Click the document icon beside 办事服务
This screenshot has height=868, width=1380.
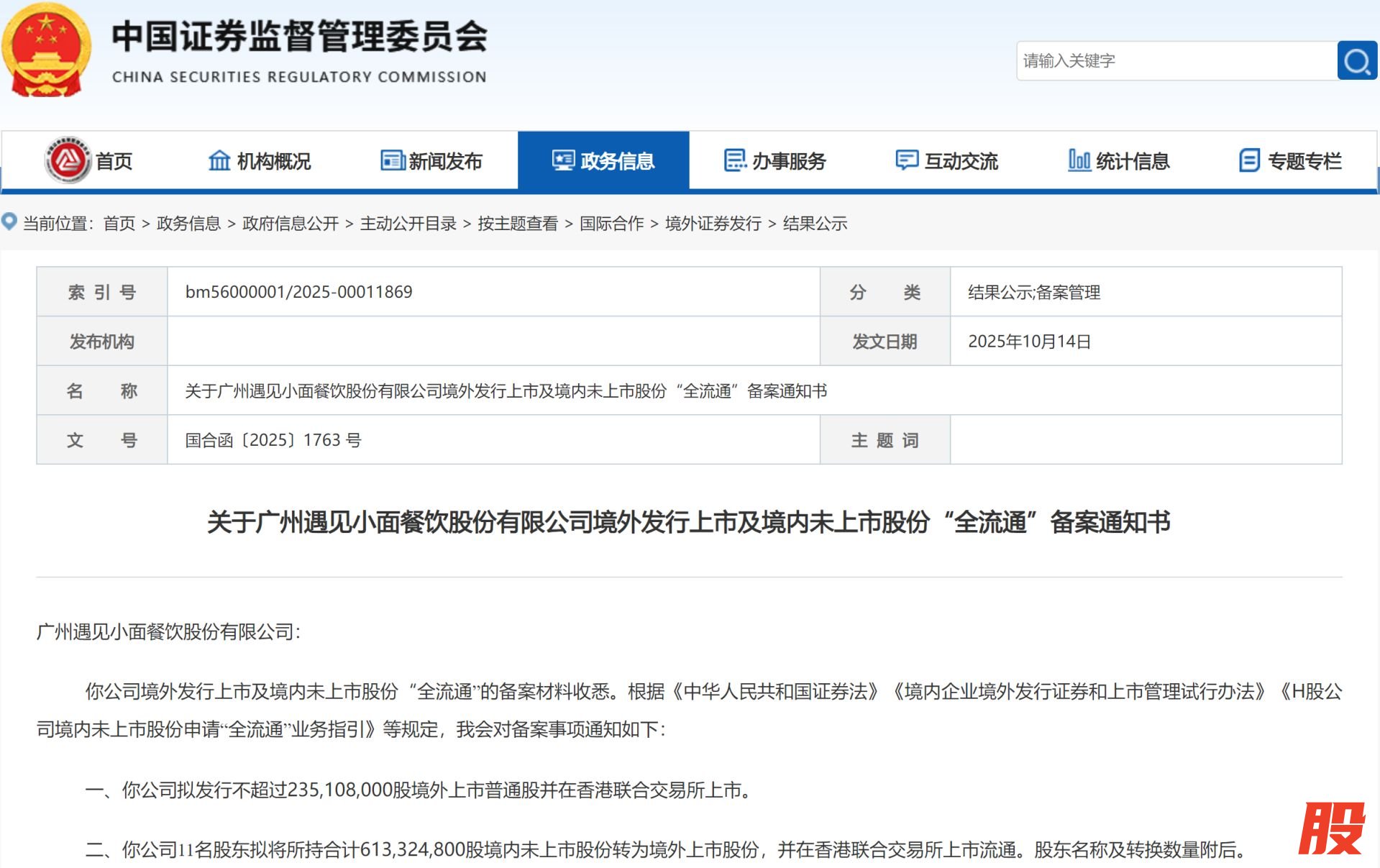[x=735, y=160]
